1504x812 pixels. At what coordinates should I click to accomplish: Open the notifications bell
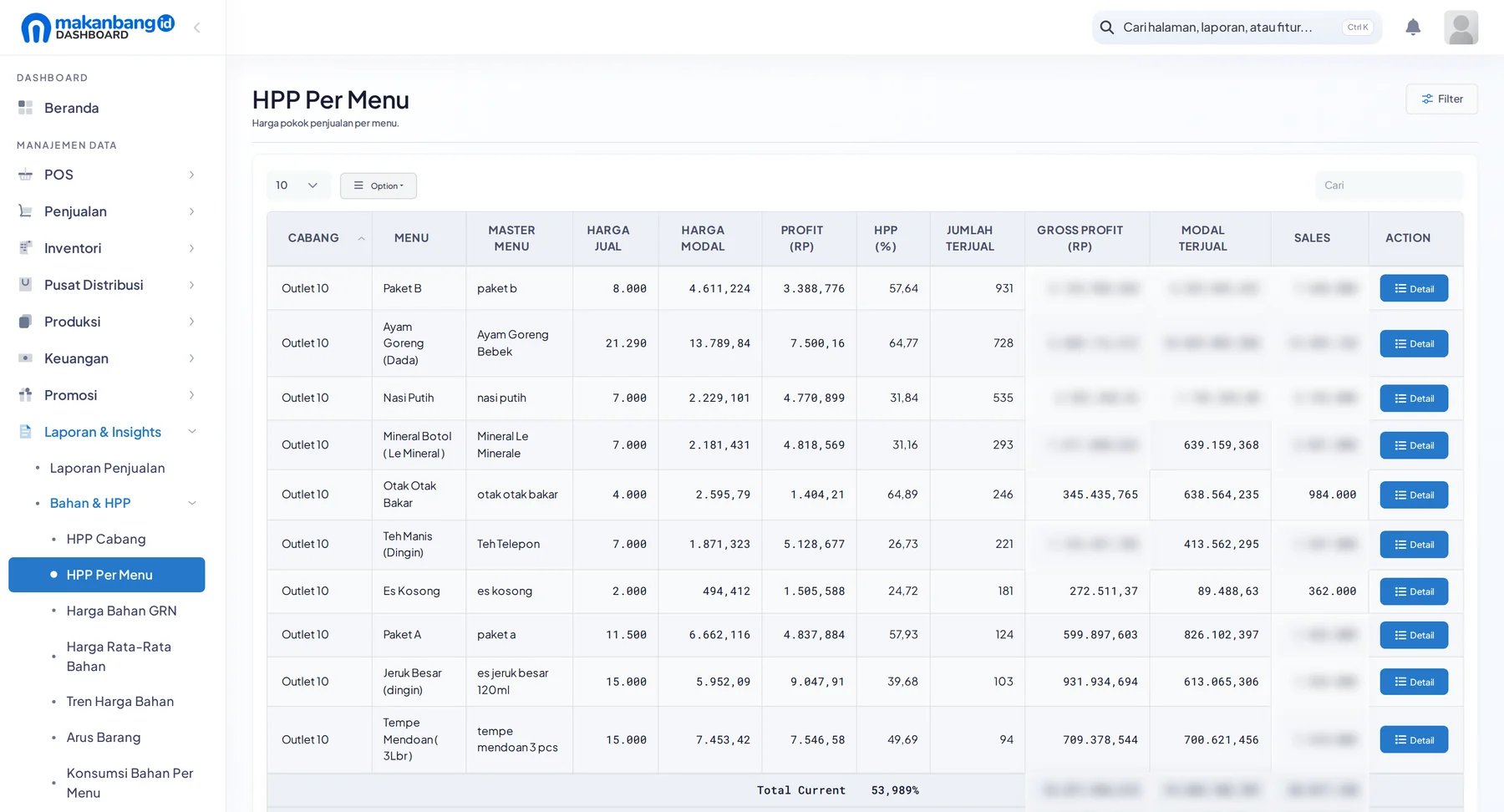click(1413, 28)
